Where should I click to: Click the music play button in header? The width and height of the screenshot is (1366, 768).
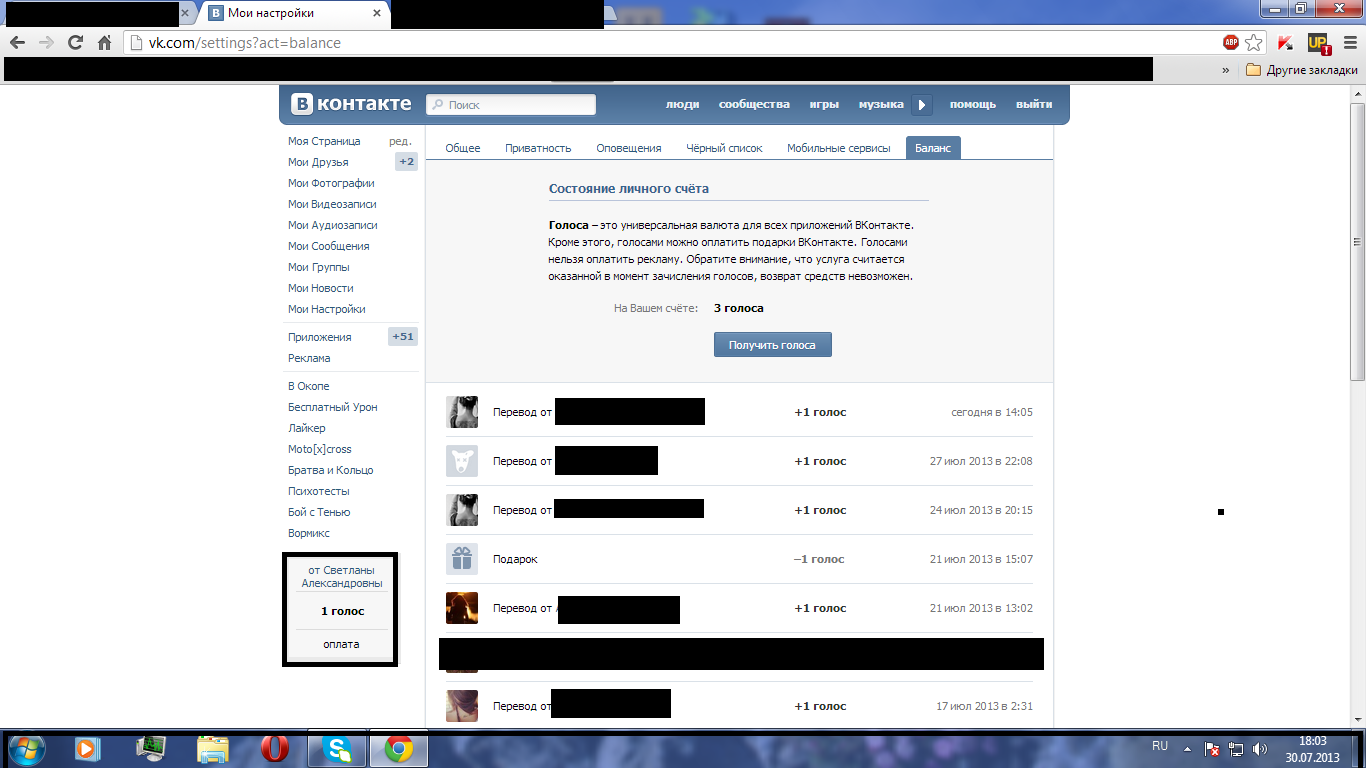pos(923,104)
